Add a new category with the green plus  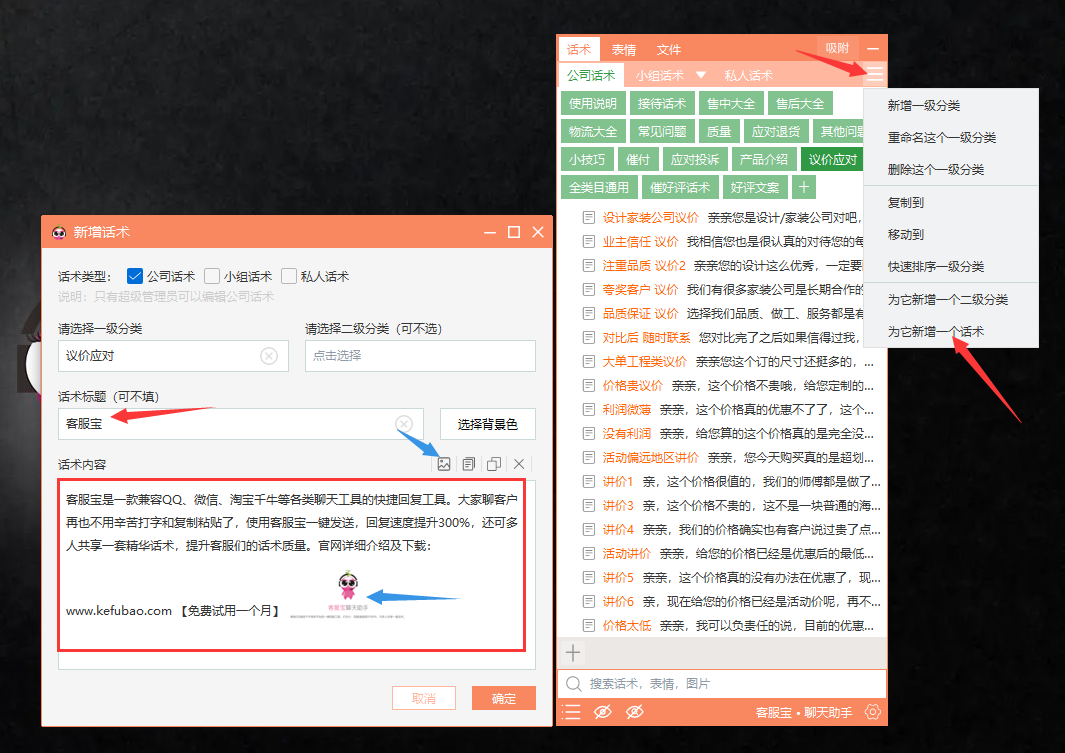point(804,187)
